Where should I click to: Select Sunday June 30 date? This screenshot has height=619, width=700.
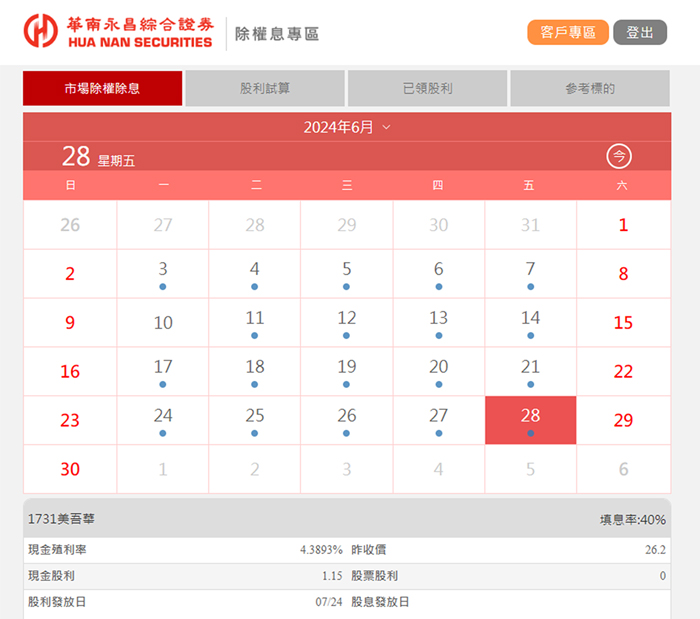click(70, 469)
